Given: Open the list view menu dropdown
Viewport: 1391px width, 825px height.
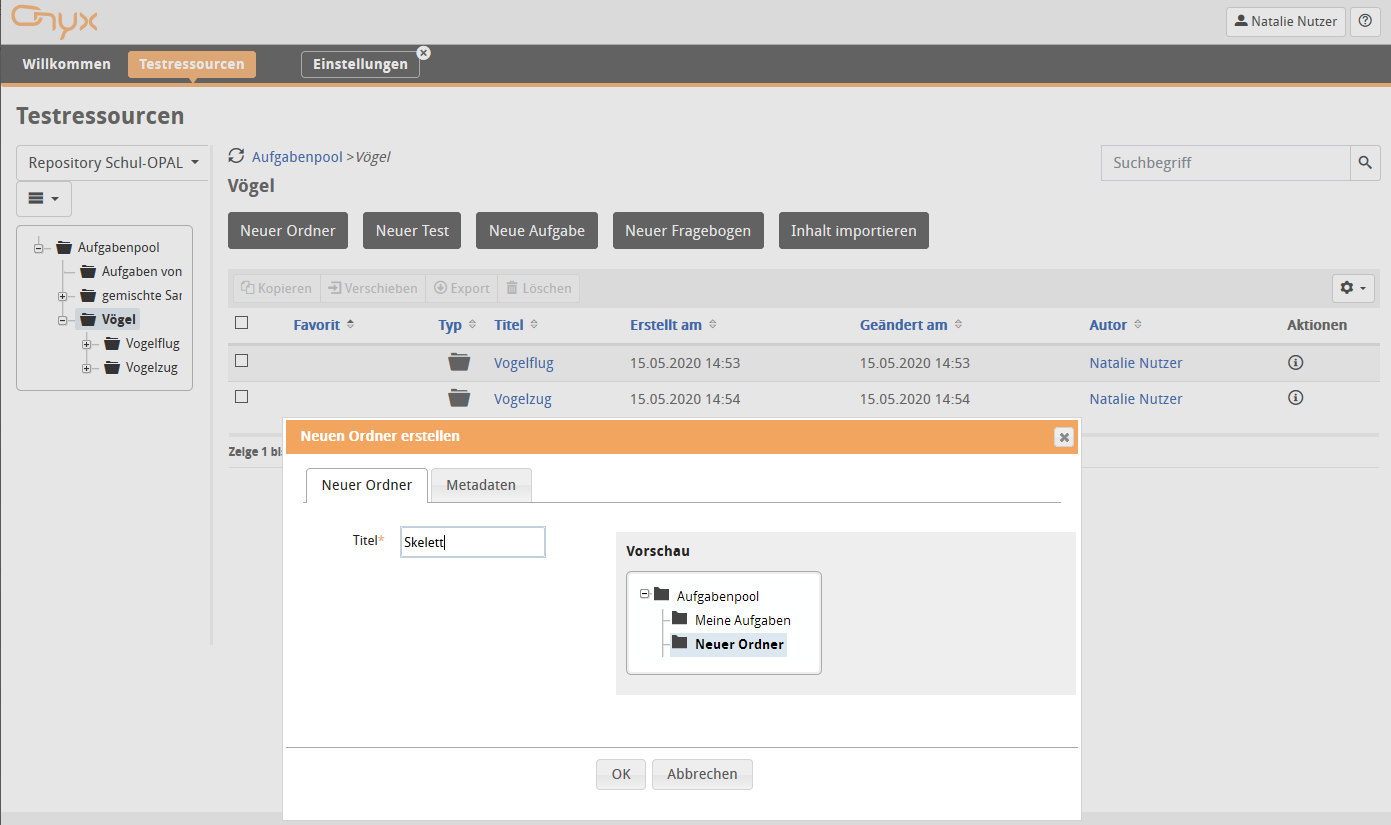Looking at the screenshot, I should (x=43, y=199).
